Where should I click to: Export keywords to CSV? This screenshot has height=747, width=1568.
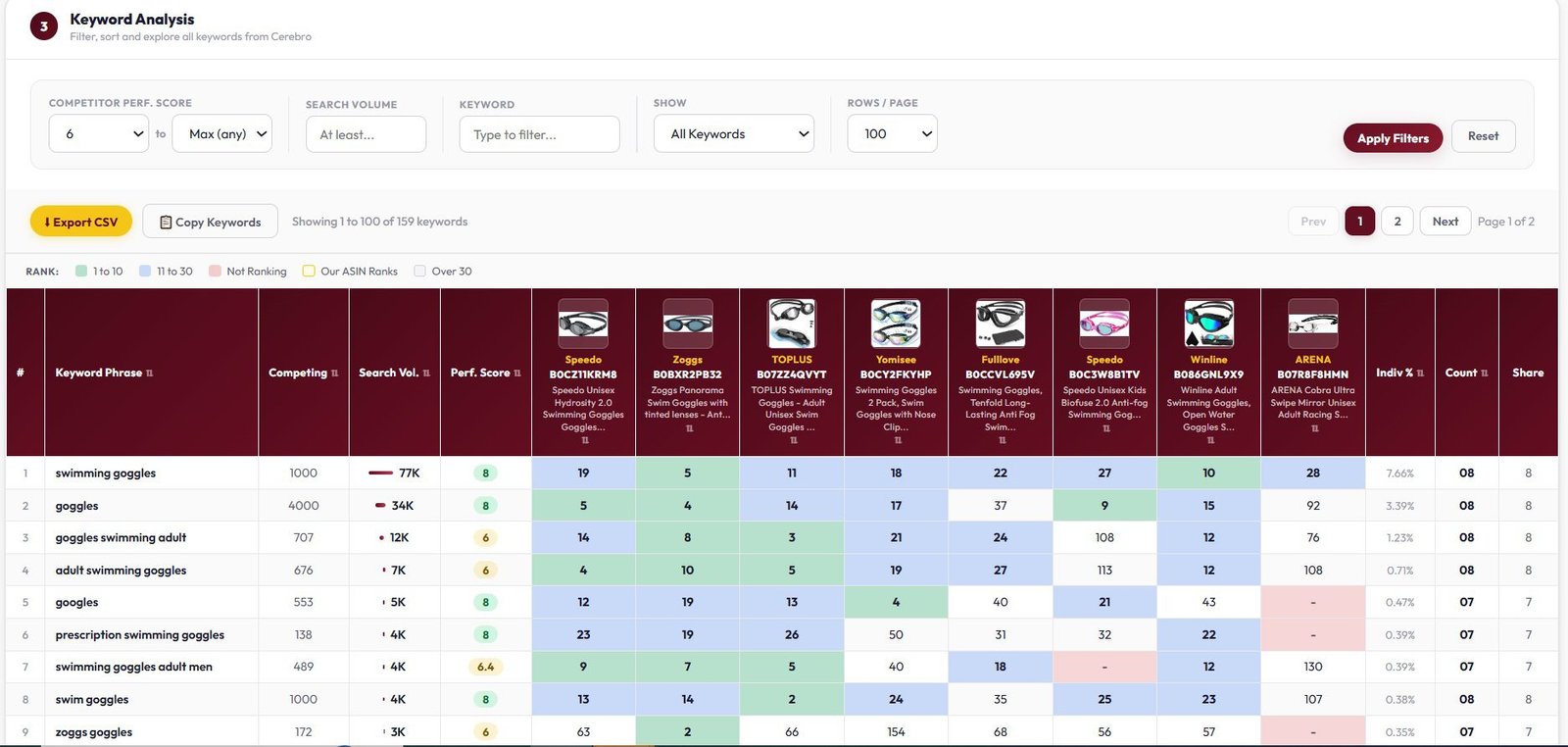[81, 222]
